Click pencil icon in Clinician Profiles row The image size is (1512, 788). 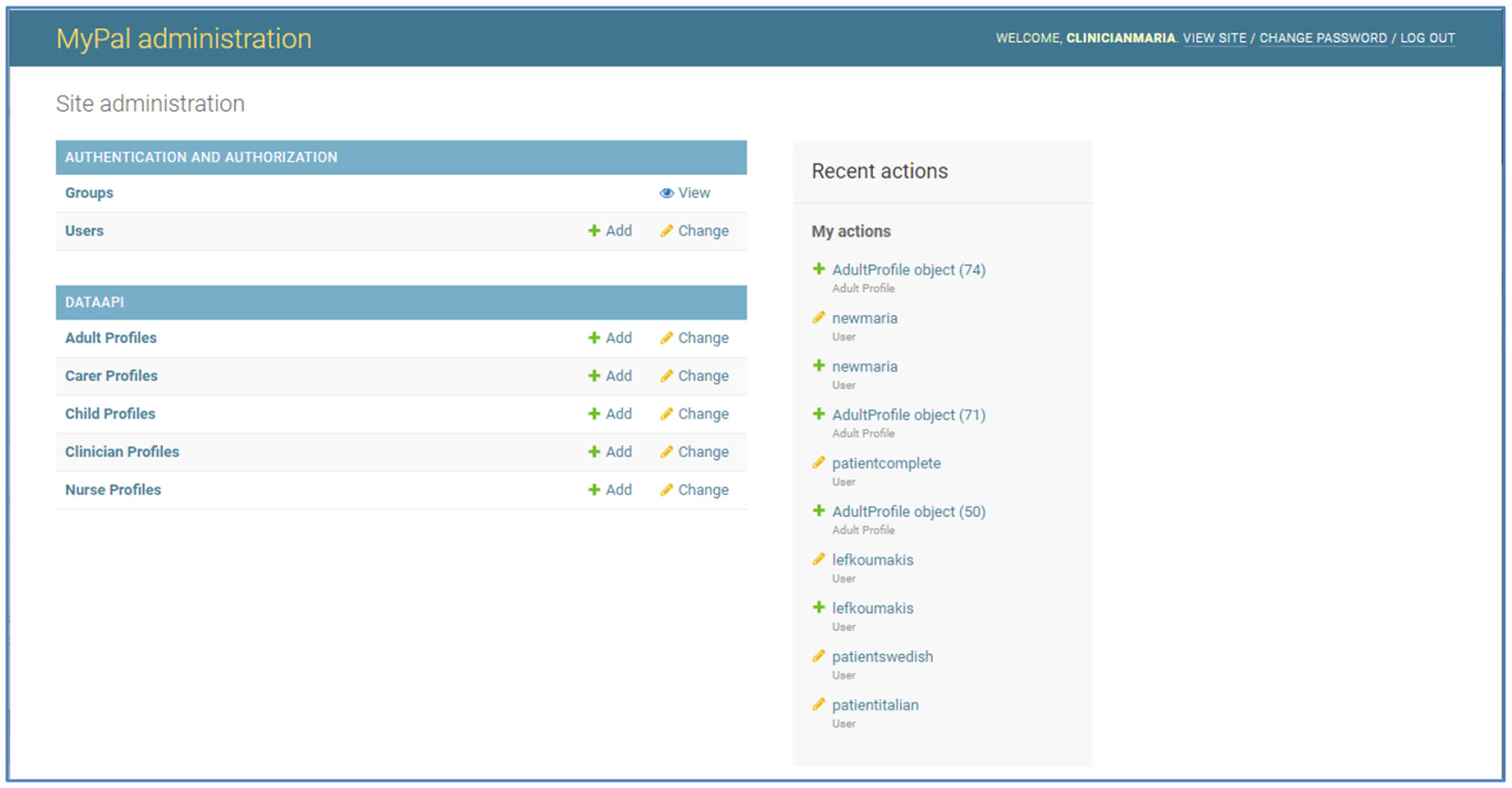pos(666,452)
